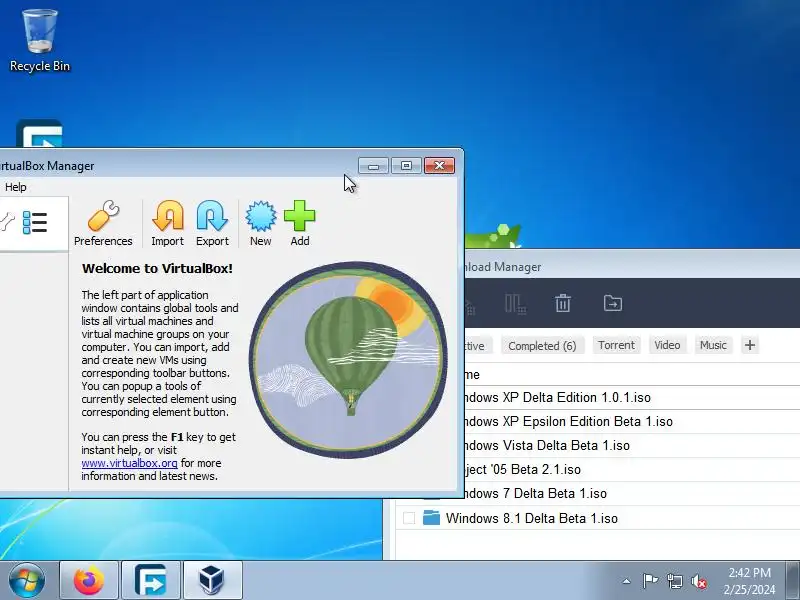Add a new category tab with plus
Screen dimensions: 800x600
click(749, 345)
